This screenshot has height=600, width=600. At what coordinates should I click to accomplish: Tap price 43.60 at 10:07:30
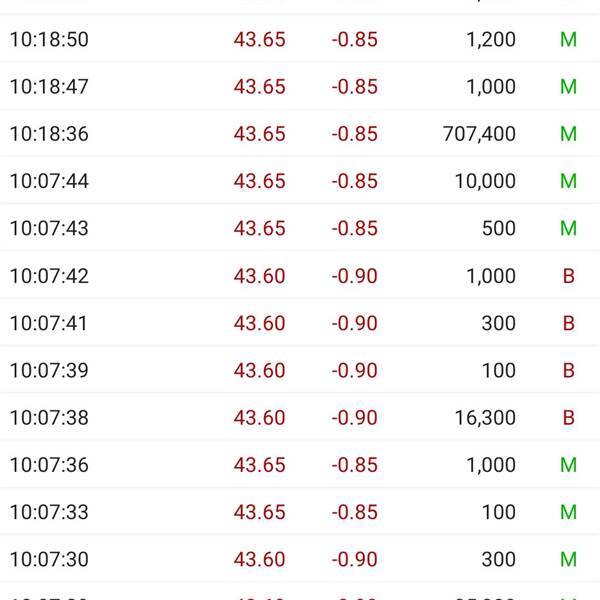(259, 559)
